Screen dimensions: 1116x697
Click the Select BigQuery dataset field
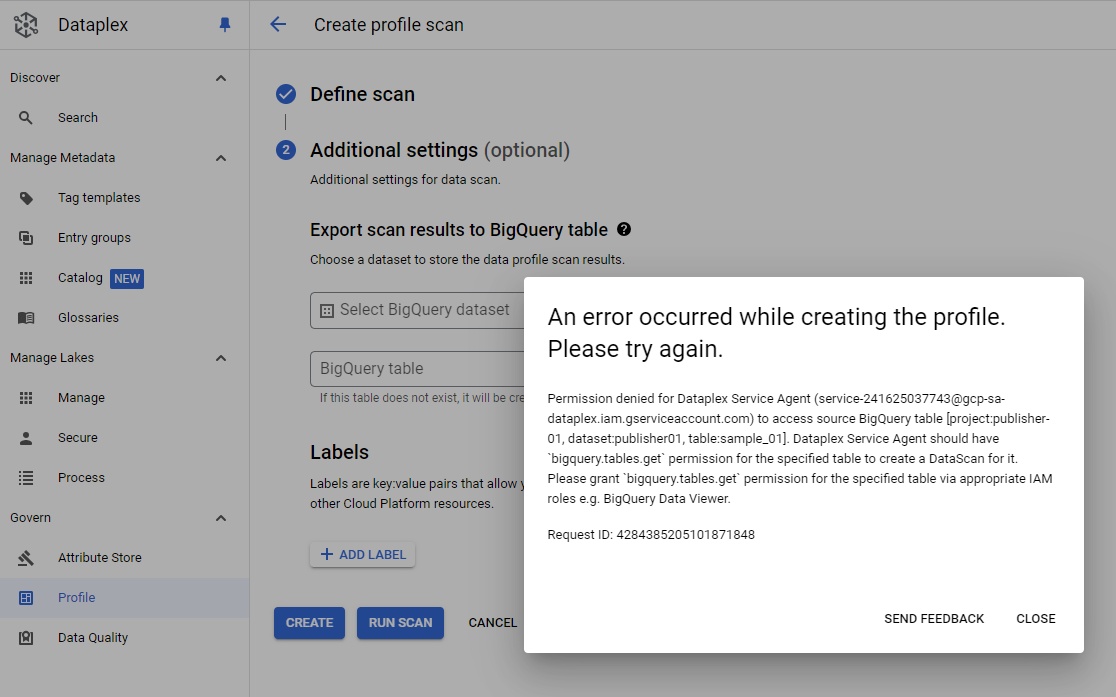(417, 310)
